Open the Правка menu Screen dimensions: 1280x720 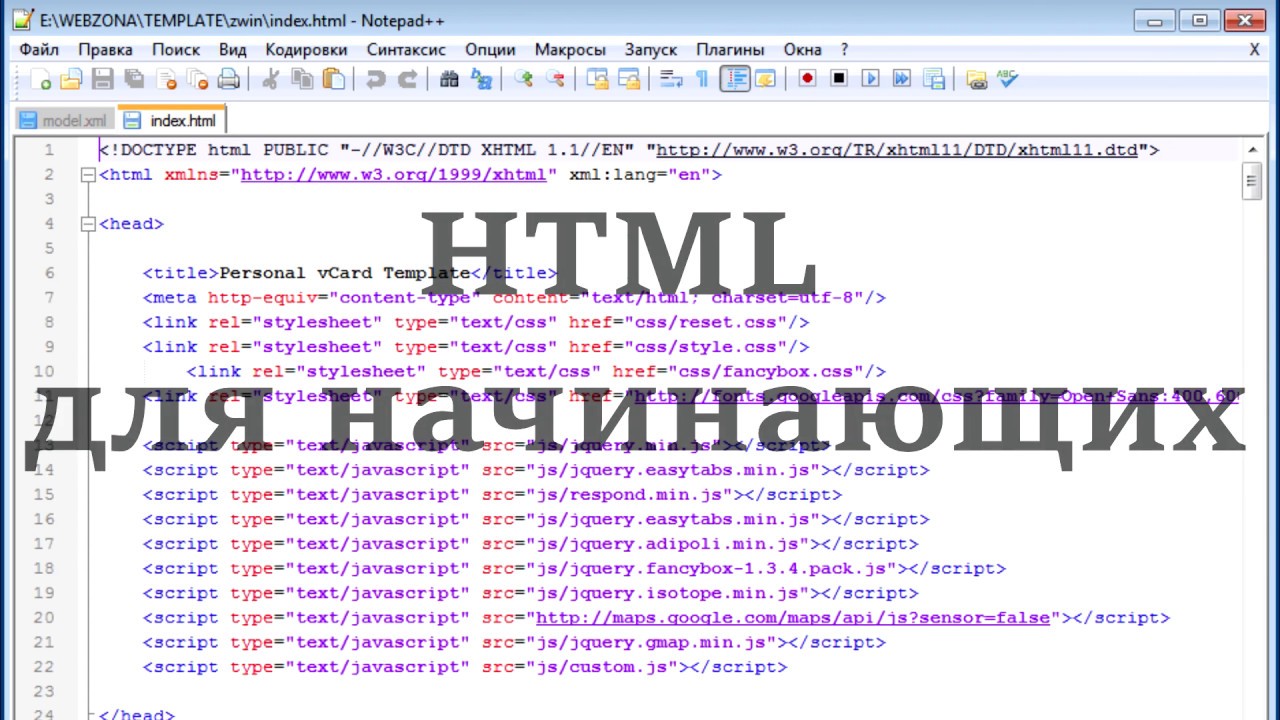coord(105,49)
